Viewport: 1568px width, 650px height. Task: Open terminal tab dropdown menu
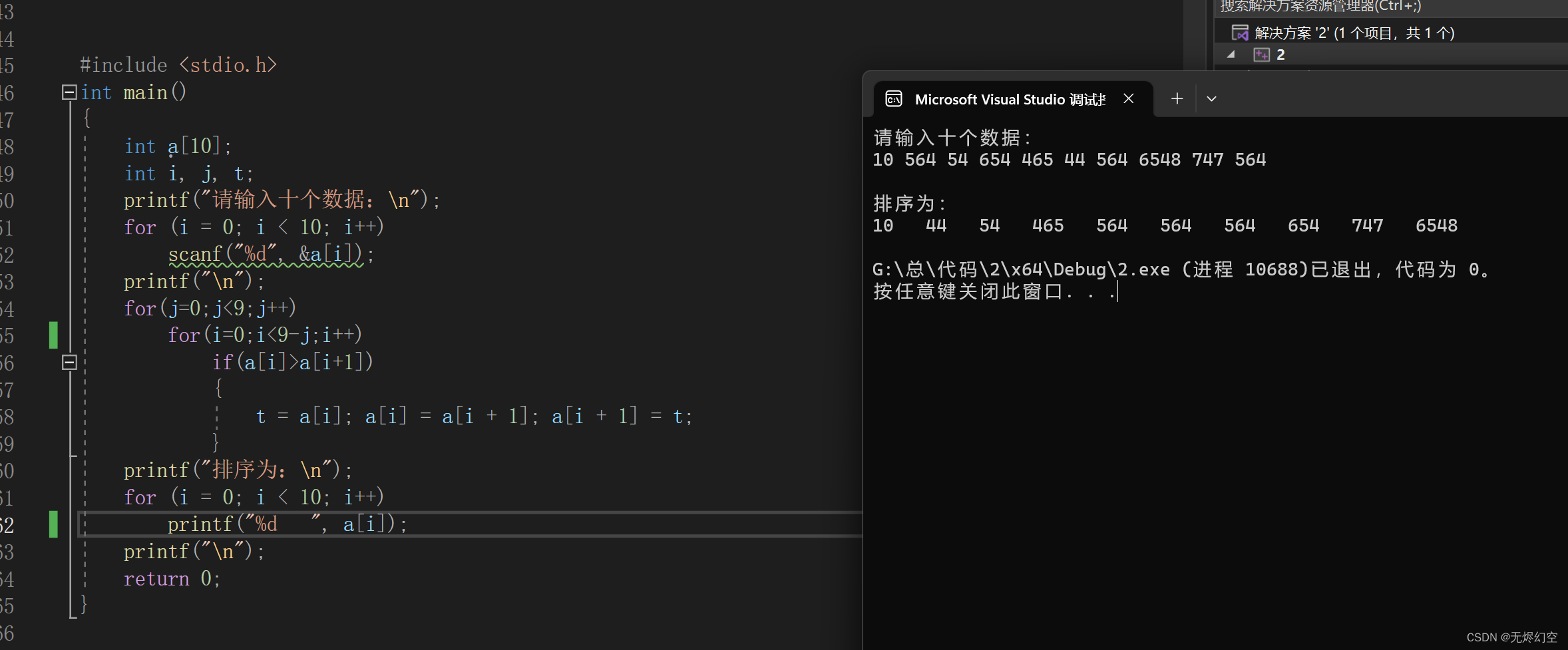(x=1211, y=98)
